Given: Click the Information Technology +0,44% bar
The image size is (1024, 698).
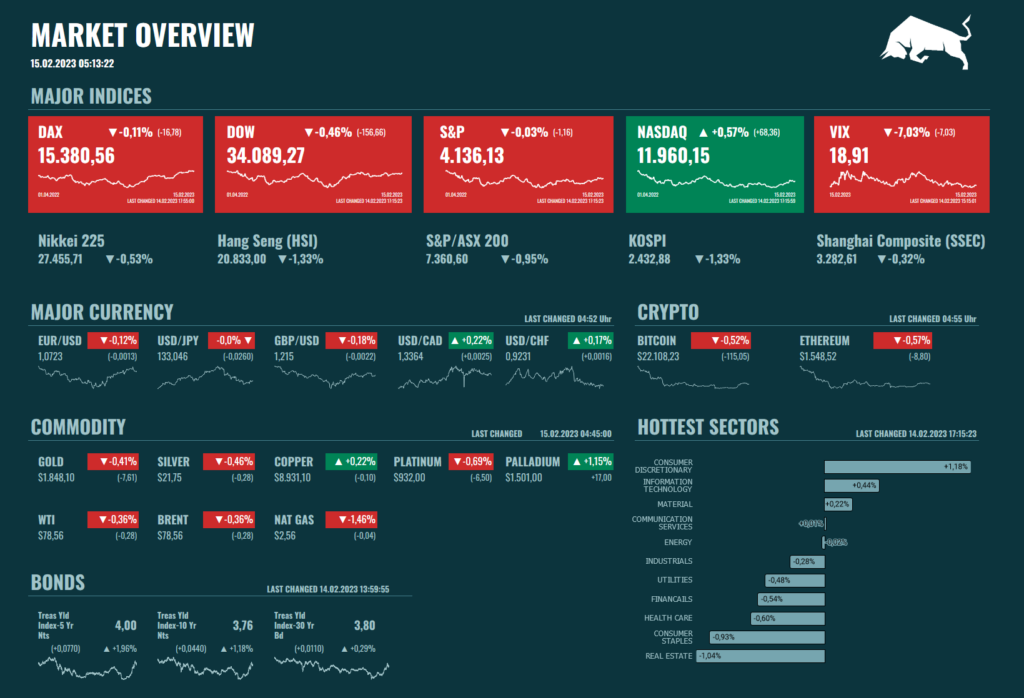Looking at the screenshot, I should [852, 486].
